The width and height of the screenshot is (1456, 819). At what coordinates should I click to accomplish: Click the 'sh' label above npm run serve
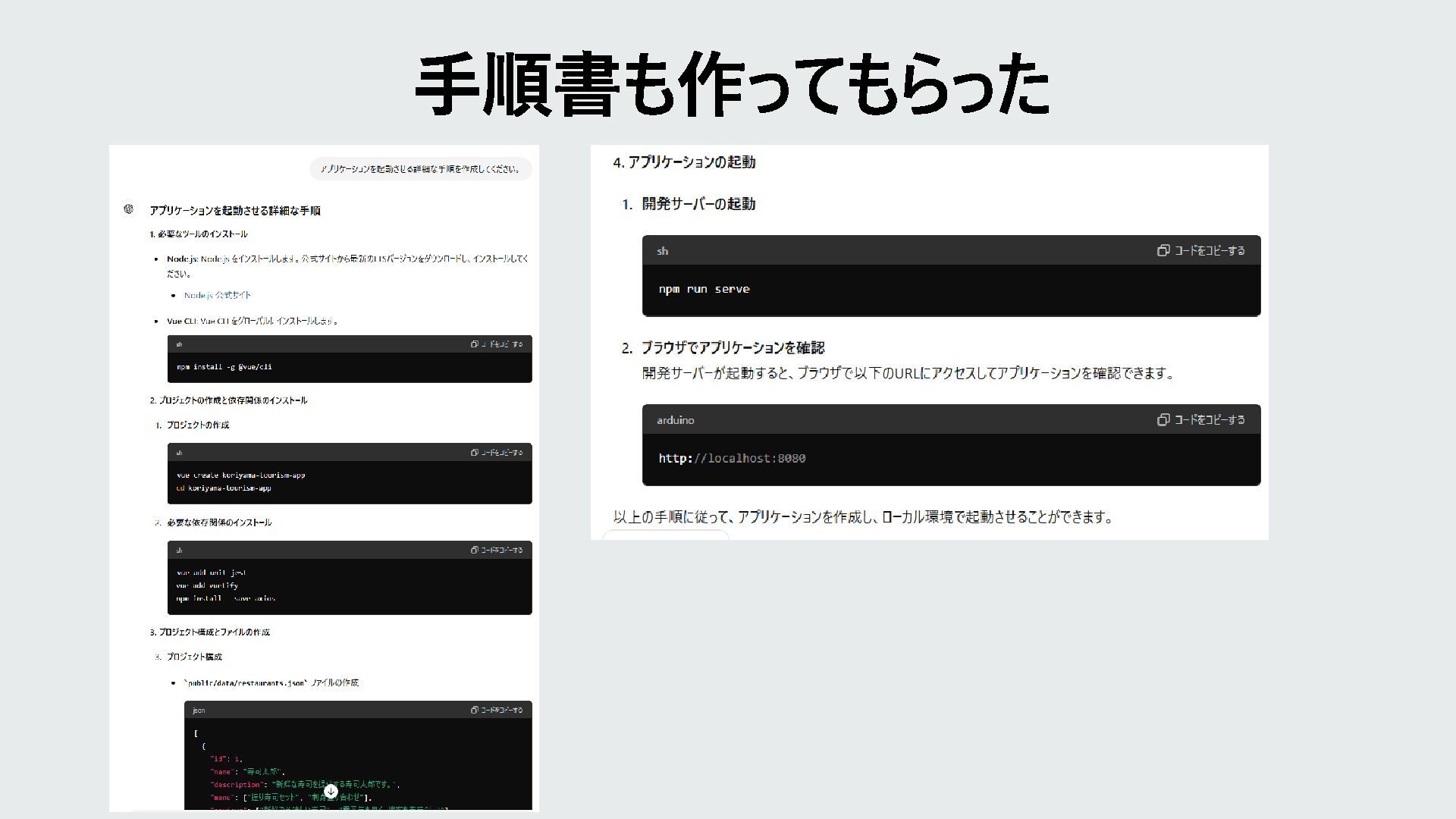coord(662,251)
